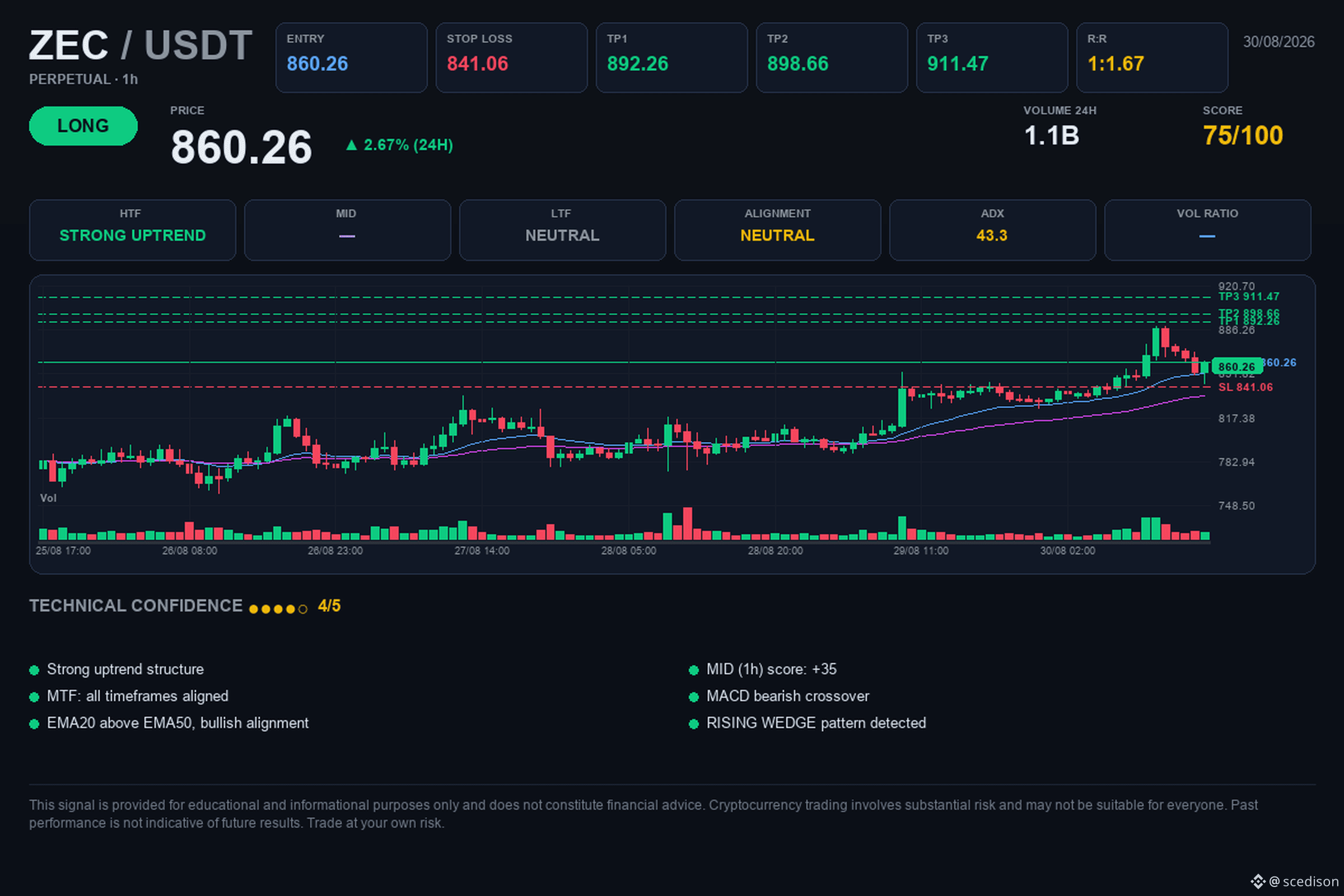The image size is (1344, 896).
Task: Click the 817.38 price axis label
Action: coord(1236,419)
